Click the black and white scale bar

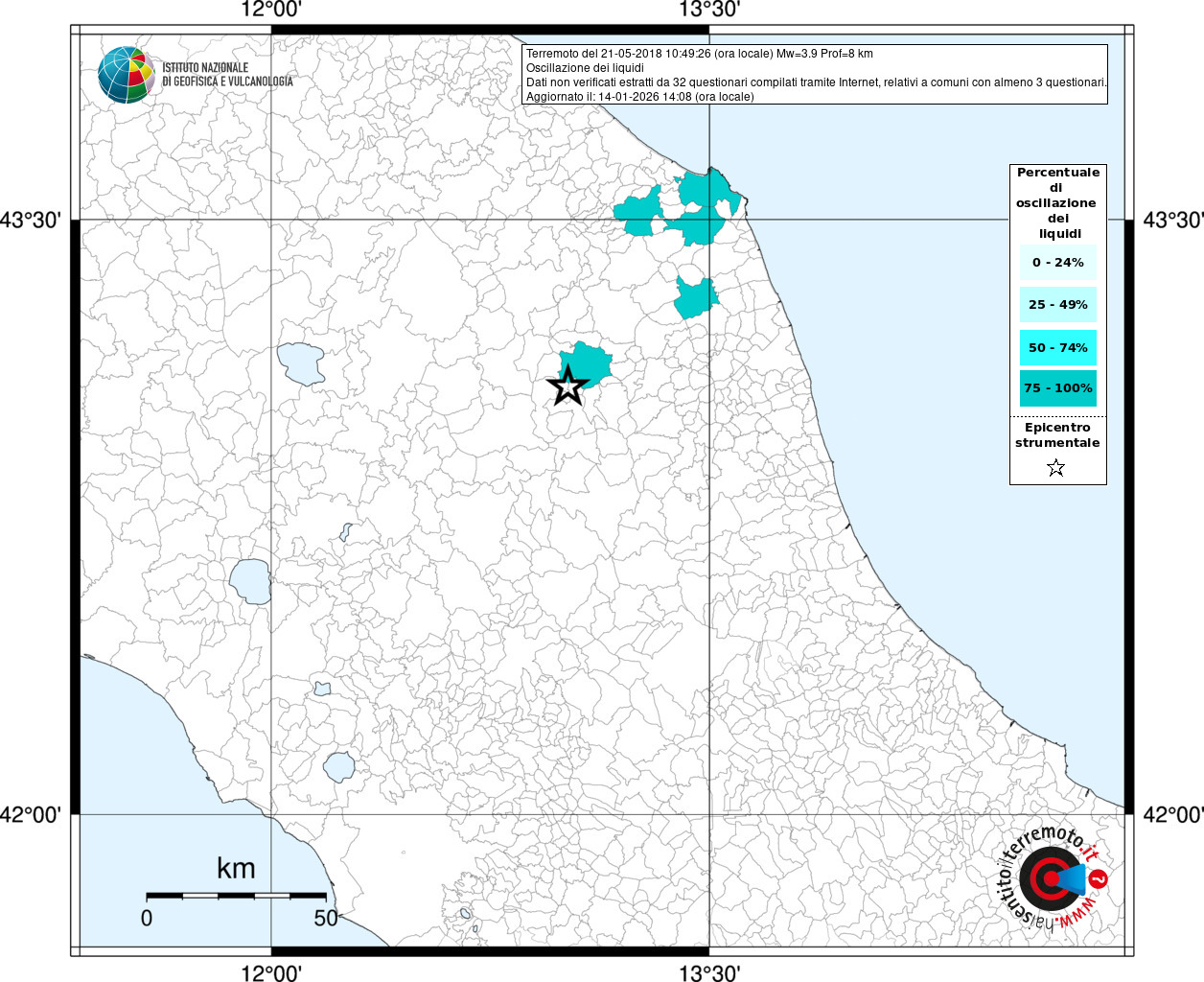[237, 896]
